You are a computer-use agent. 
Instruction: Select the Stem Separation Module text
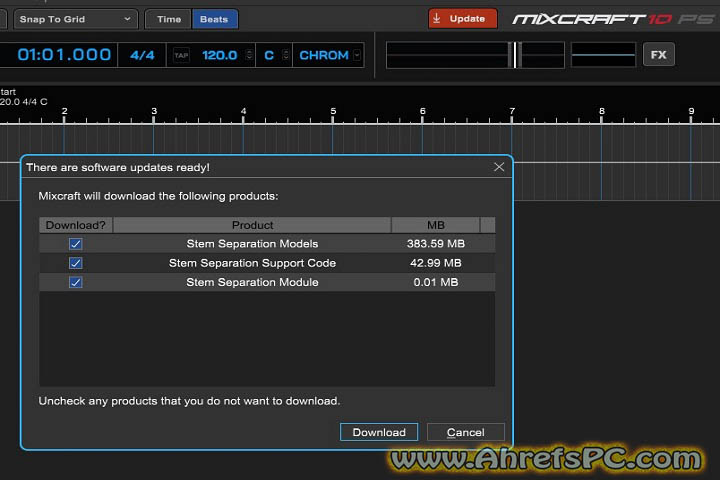coord(252,282)
